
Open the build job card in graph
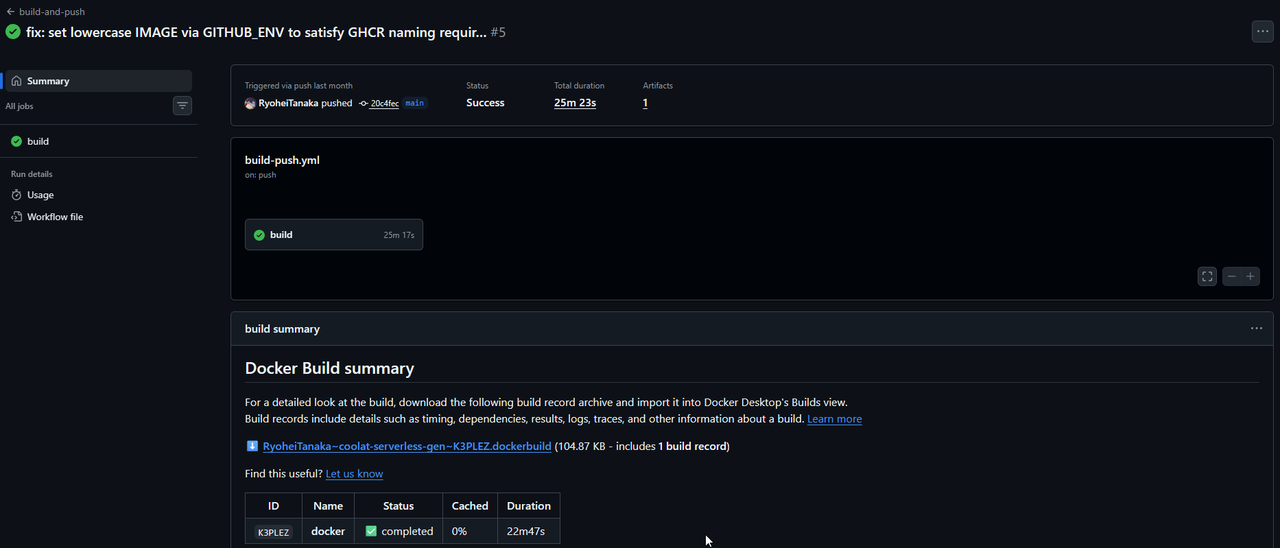click(x=334, y=235)
